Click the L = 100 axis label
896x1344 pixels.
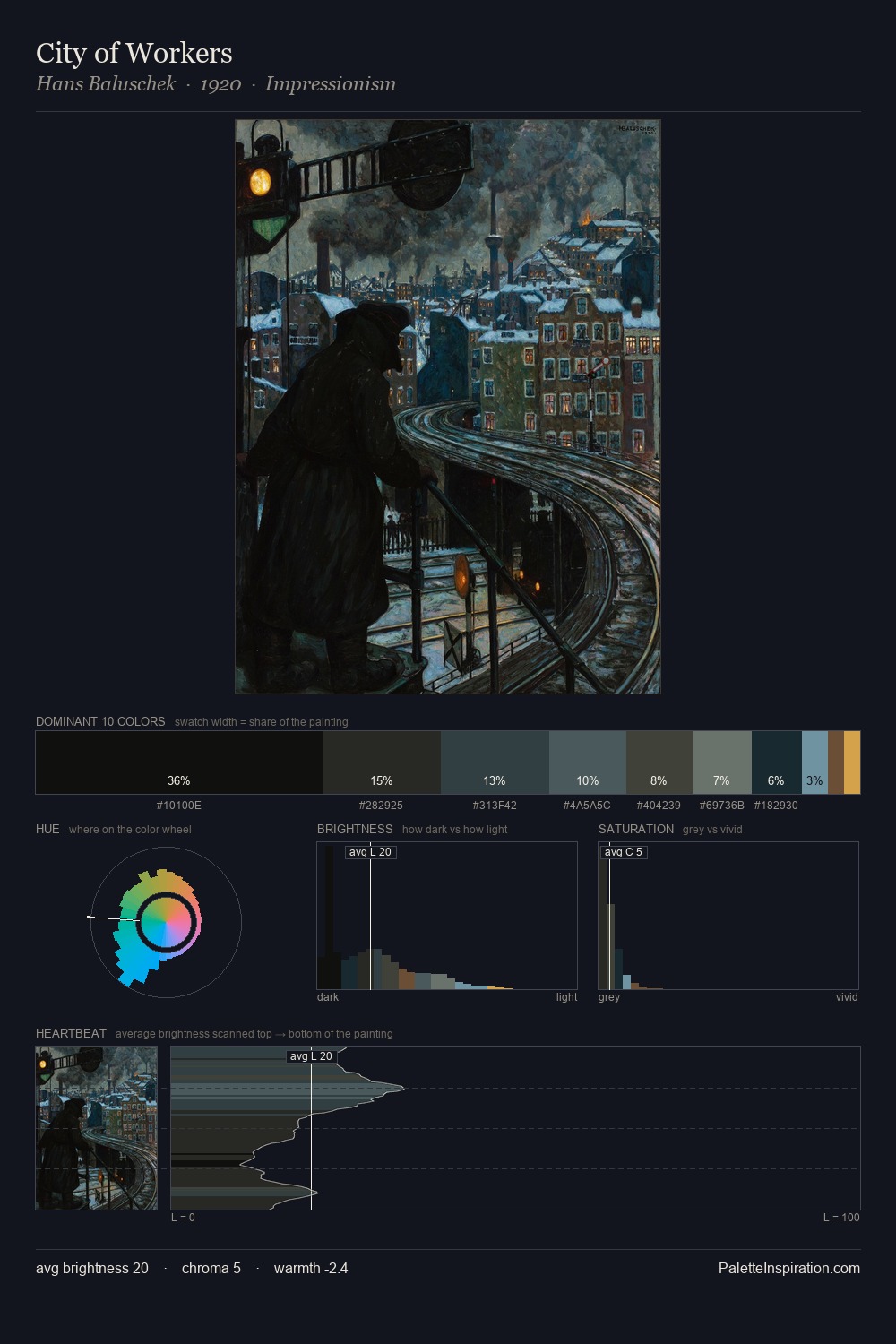tap(841, 1218)
